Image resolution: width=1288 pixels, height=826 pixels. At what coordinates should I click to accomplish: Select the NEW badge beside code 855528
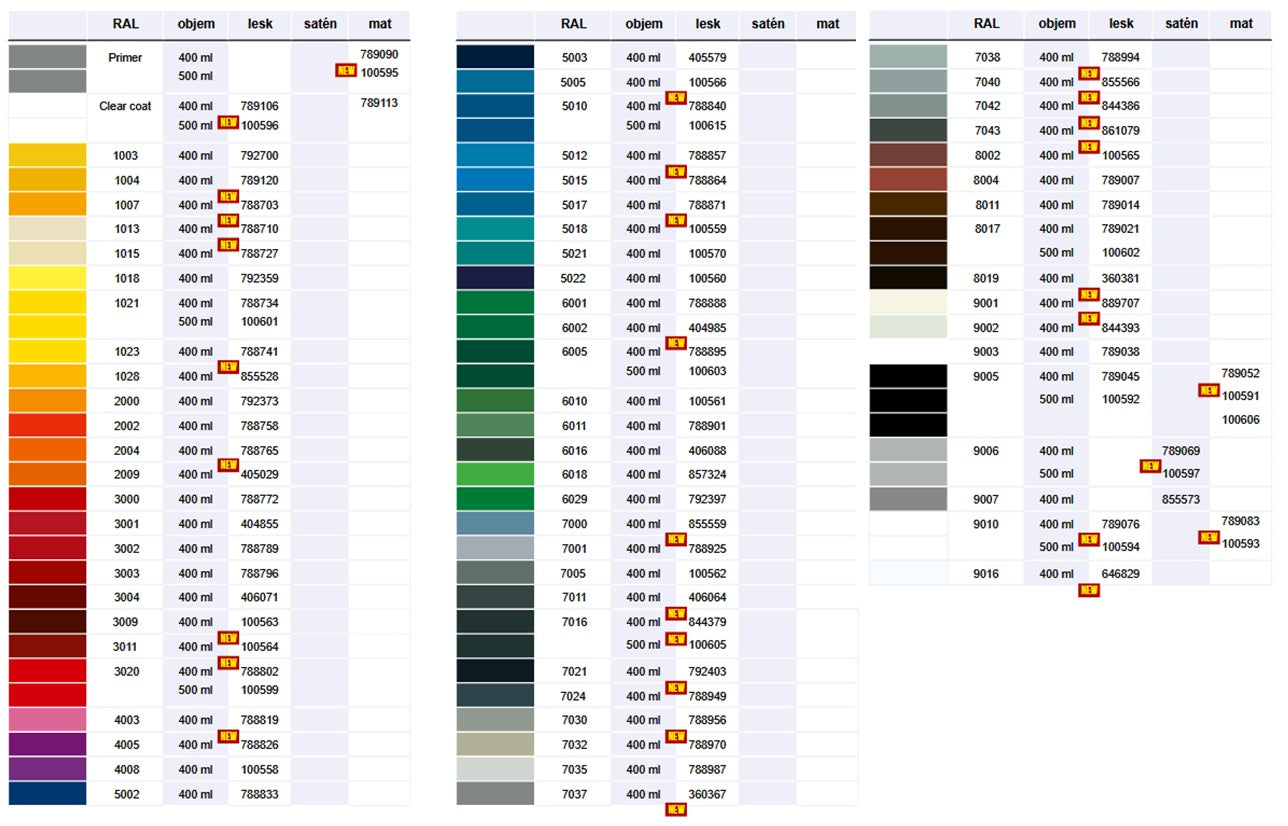(228, 367)
